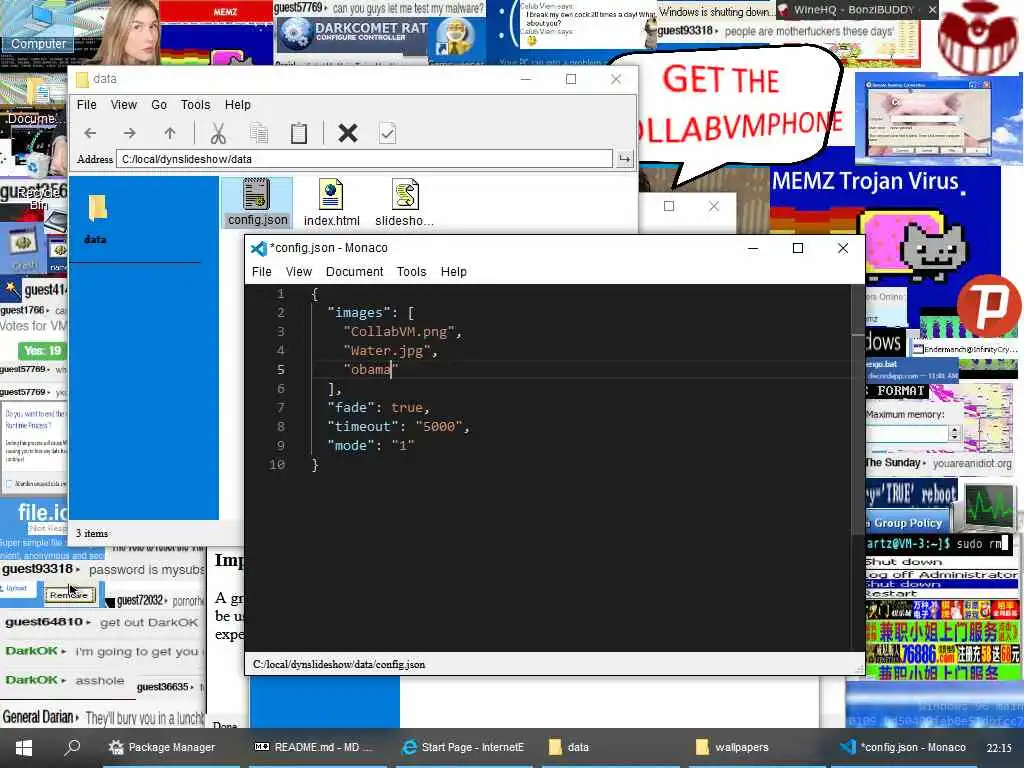Switch to Start Page Internet Explorer taskbar button

tap(464, 747)
